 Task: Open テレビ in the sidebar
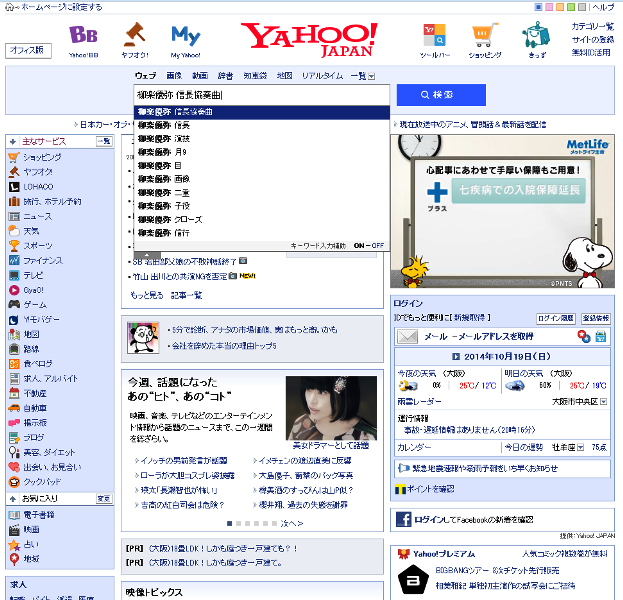pos(33,275)
